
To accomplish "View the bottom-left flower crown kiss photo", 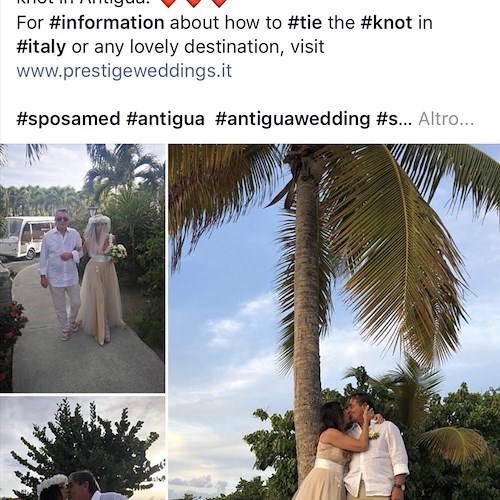I will tap(82, 448).
